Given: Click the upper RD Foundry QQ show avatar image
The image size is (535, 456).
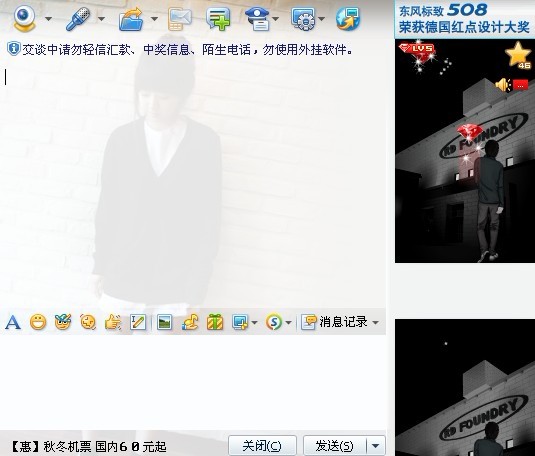Looking at the screenshot, I should pos(465,151).
